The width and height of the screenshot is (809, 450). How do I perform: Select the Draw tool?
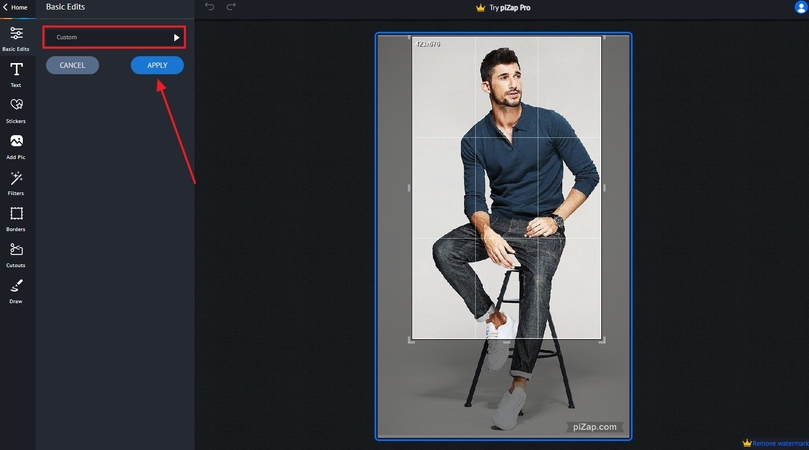(x=16, y=292)
